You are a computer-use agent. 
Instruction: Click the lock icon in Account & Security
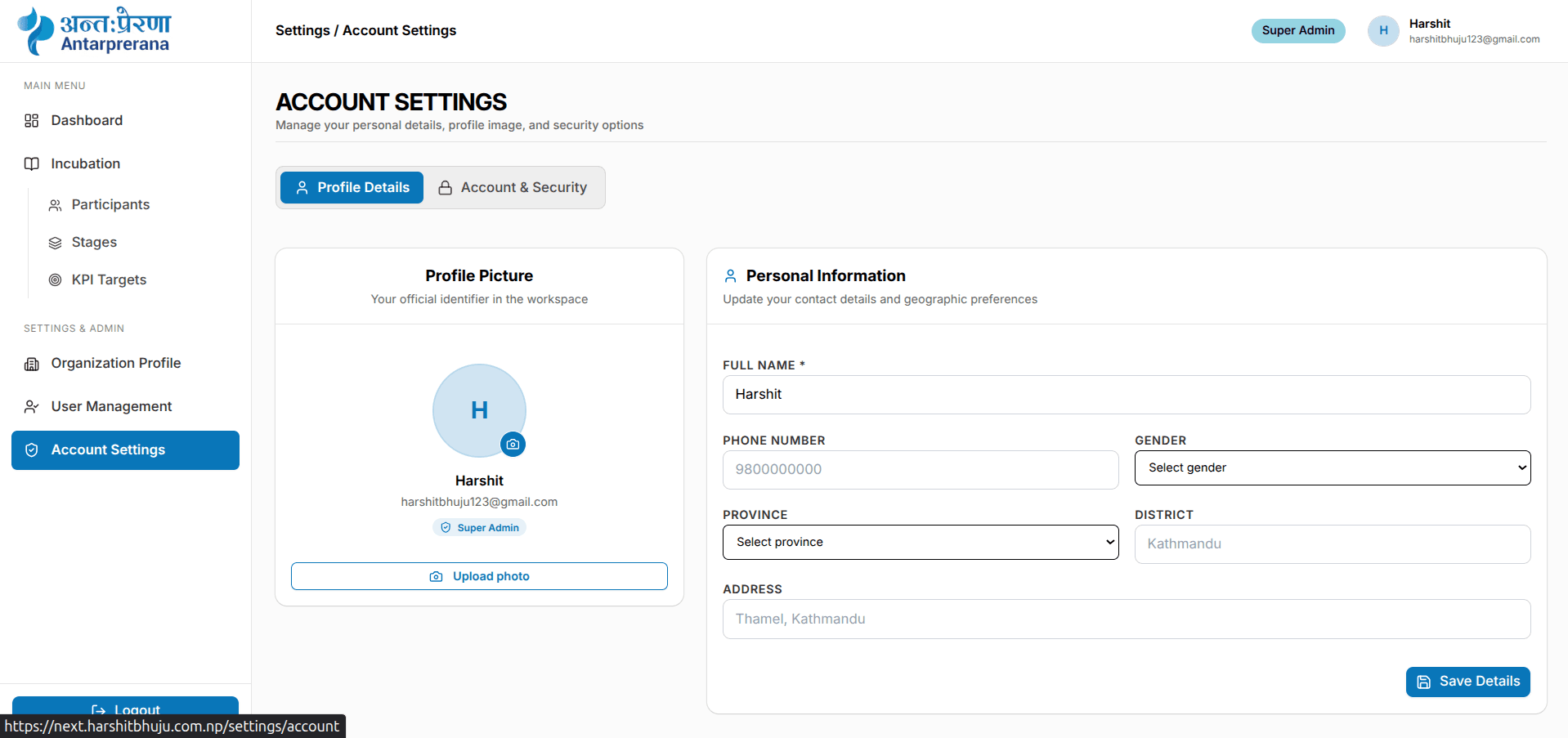point(446,188)
